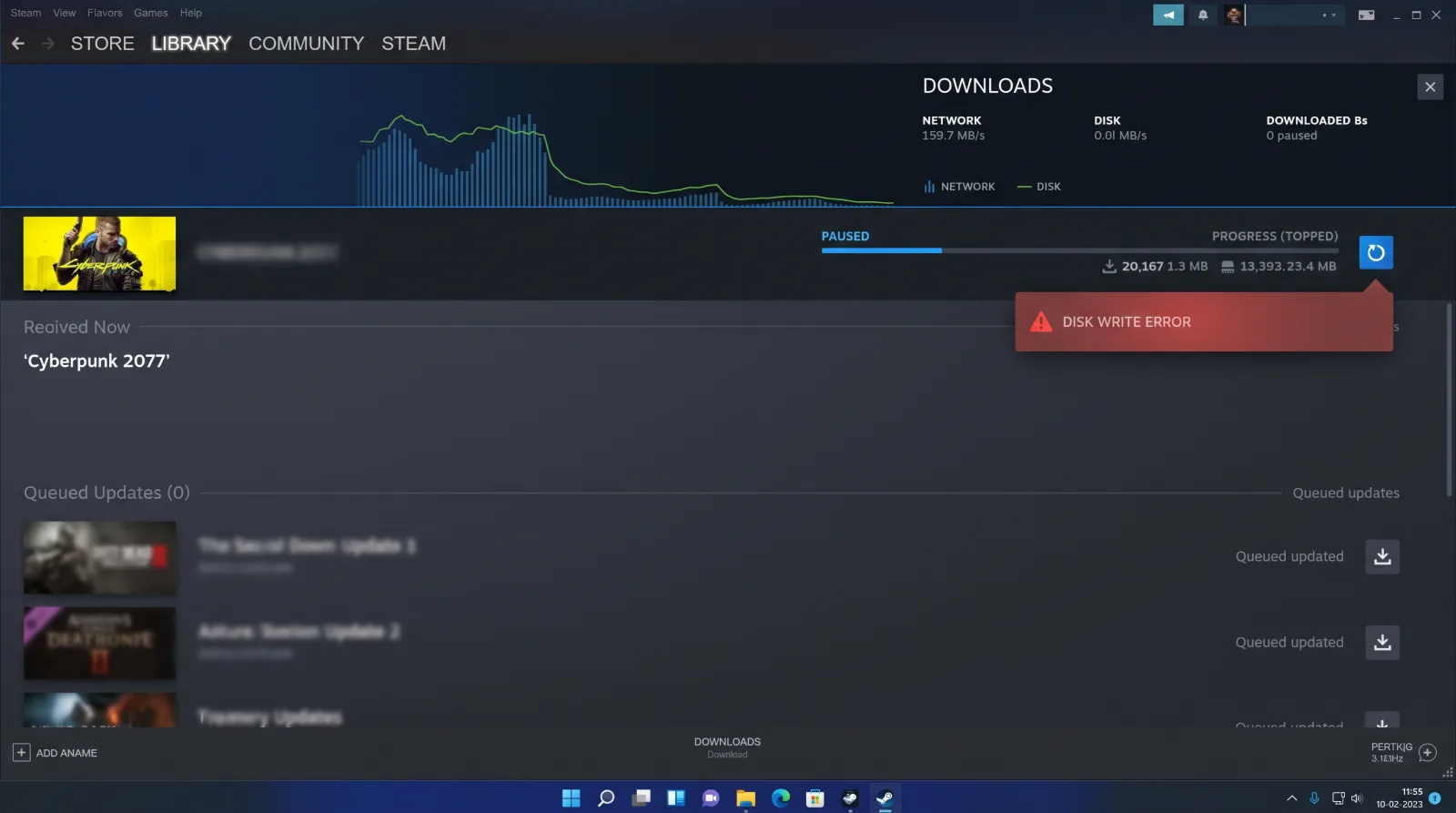This screenshot has width=1456, height=813.
Task: Open the STEAM profile tab
Action: [x=414, y=44]
